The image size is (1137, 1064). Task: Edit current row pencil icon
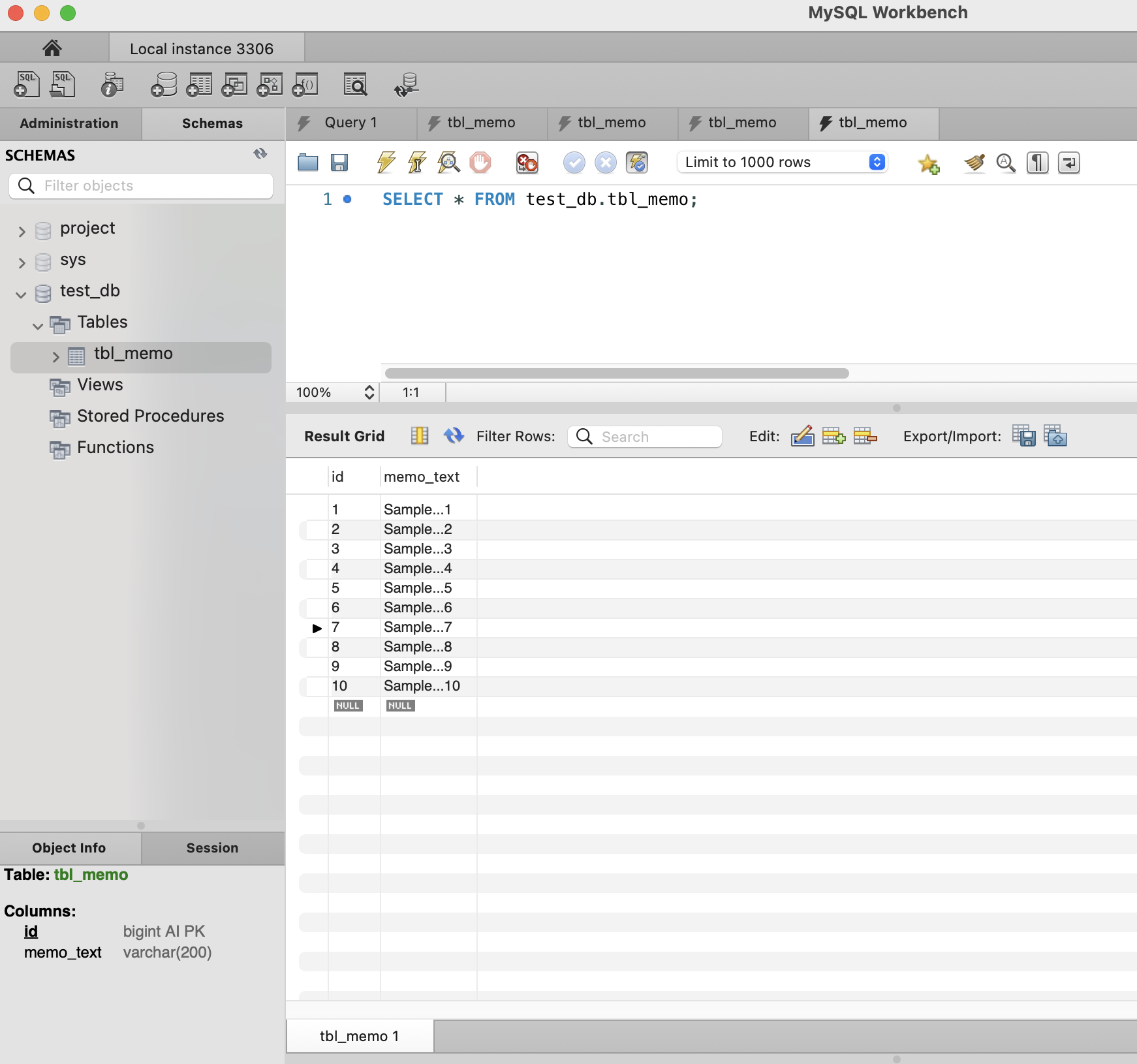pos(802,435)
